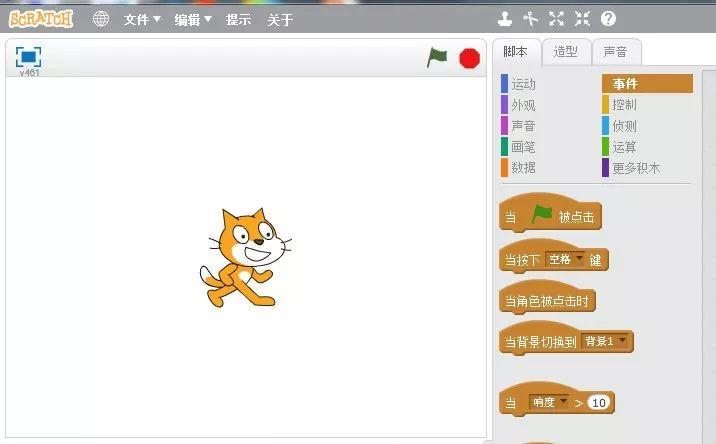Click the 10 value field in block

(x=599, y=402)
